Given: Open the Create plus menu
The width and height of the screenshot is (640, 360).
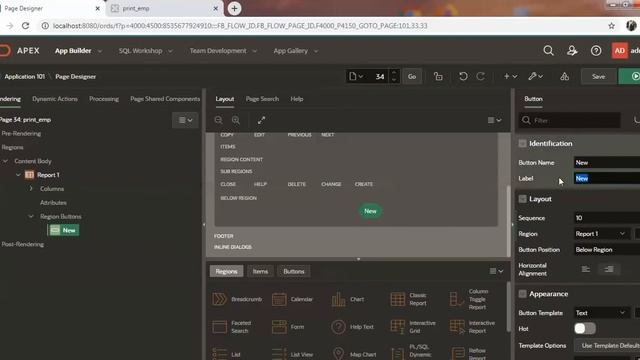Looking at the screenshot, I should [510, 76].
